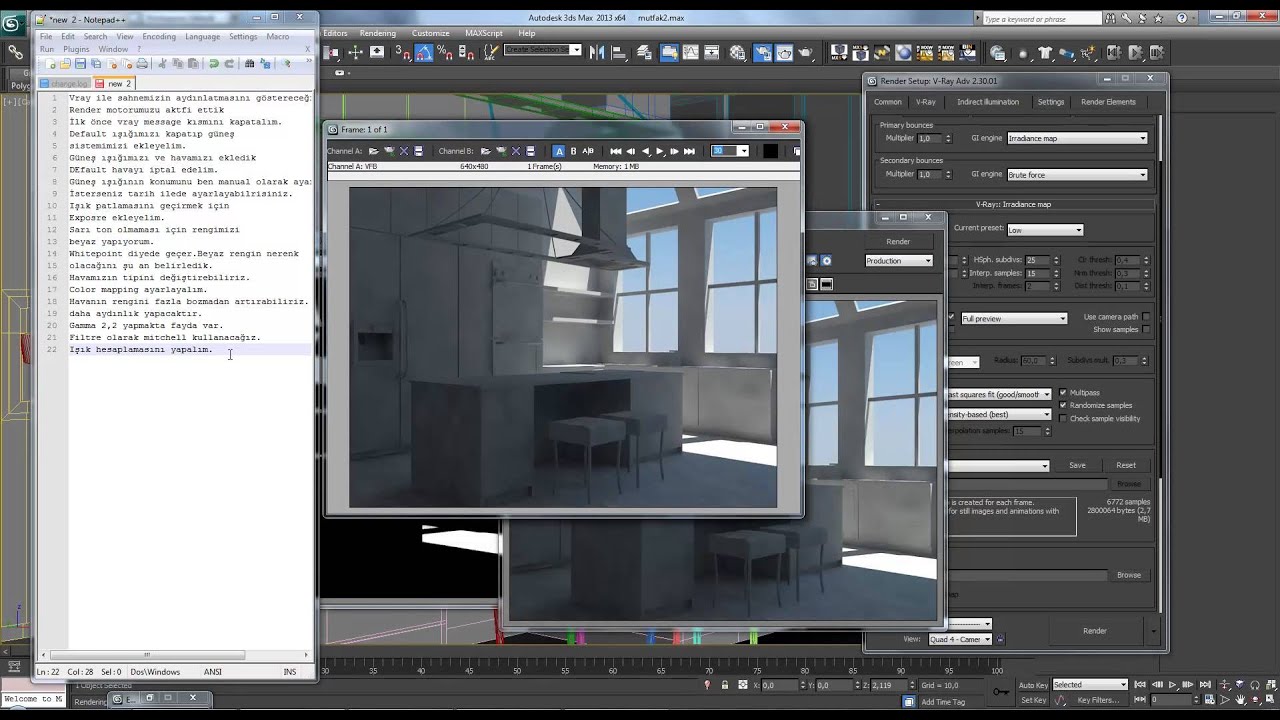
Task: Switch to the V-Ray tab
Action: coord(926,102)
